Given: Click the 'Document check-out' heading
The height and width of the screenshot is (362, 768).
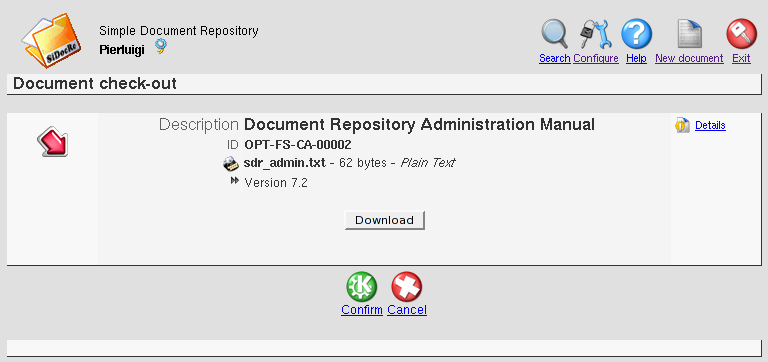Looking at the screenshot, I should point(95,84).
